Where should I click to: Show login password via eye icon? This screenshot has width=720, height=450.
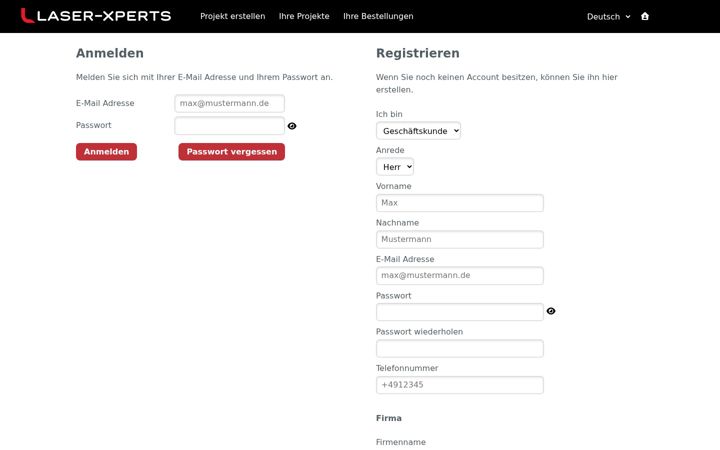click(x=292, y=126)
